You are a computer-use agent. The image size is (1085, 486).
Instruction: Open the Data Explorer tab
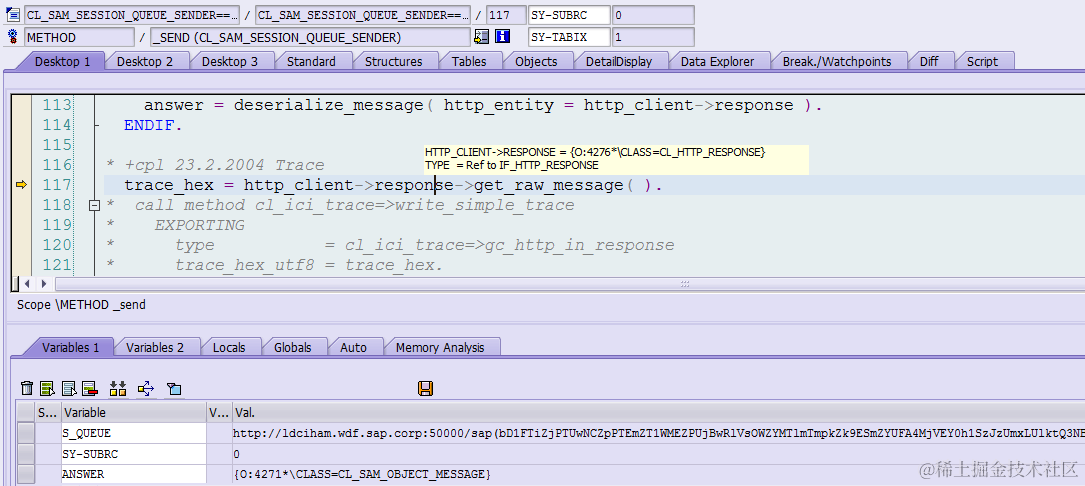pos(718,62)
